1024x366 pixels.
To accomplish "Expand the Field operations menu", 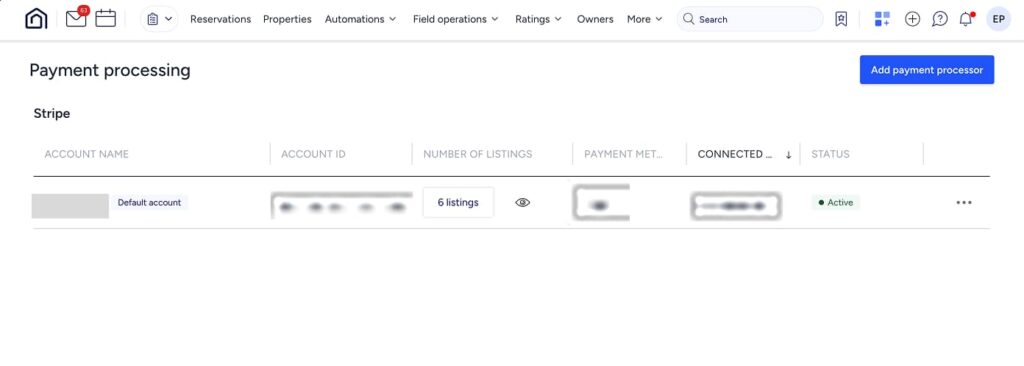I will [x=456, y=19].
